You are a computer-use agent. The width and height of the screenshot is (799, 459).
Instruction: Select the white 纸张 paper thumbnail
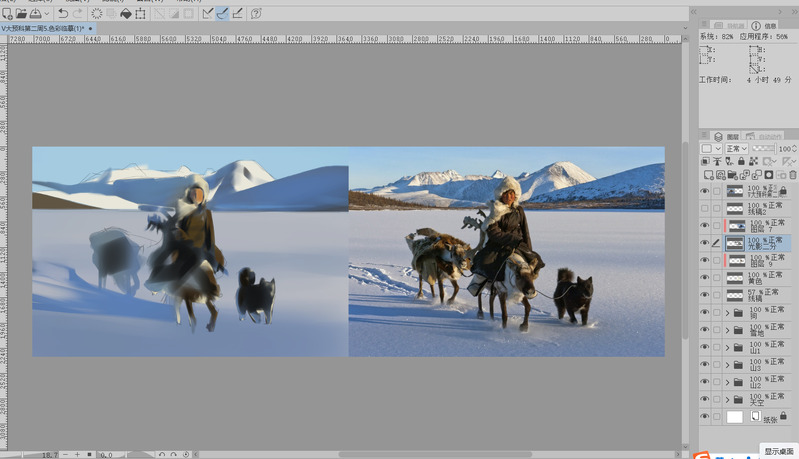click(734, 417)
